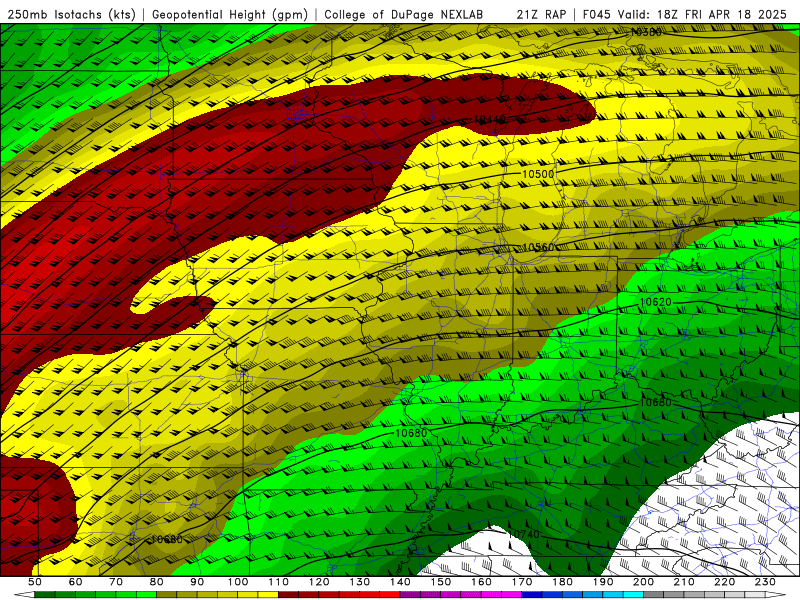Image resolution: width=800 pixels, height=600 pixels.
Task: Click the 210 value on the color scale
Action: [x=684, y=582]
